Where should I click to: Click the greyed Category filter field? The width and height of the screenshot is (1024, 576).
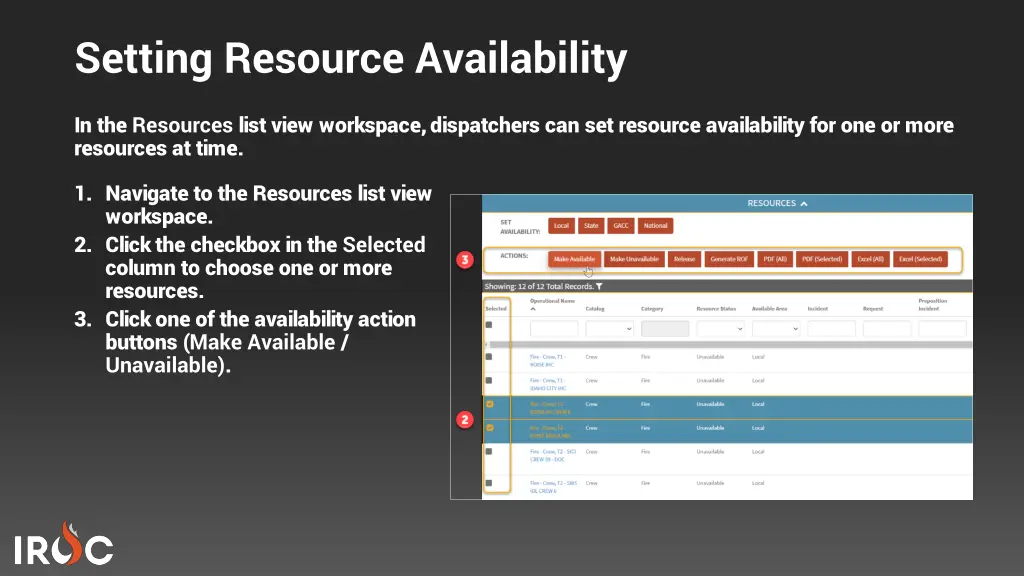click(x=665, y=328)
